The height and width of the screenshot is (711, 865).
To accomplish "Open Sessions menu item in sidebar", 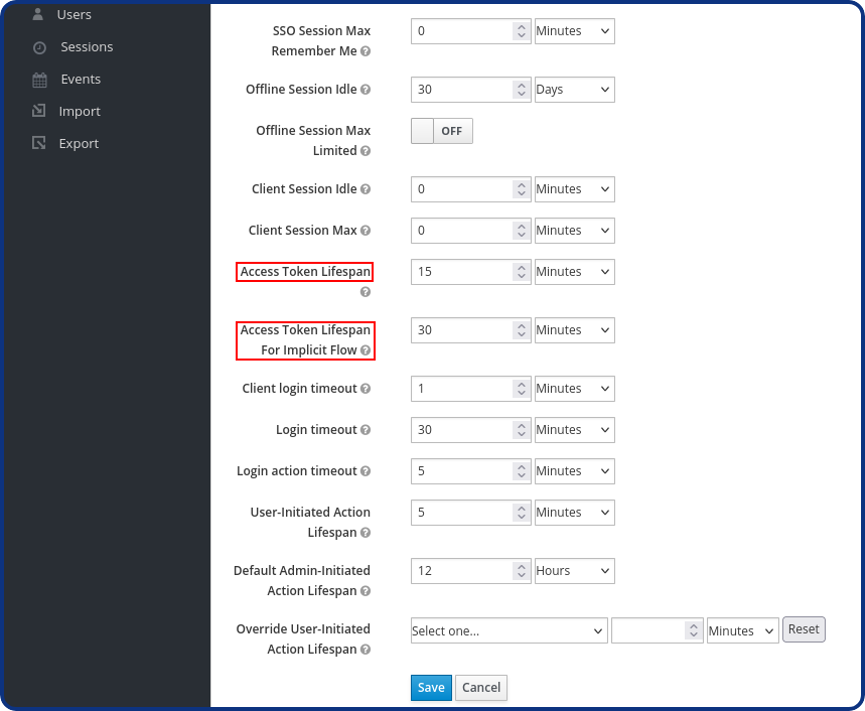I will click(86, 47).
